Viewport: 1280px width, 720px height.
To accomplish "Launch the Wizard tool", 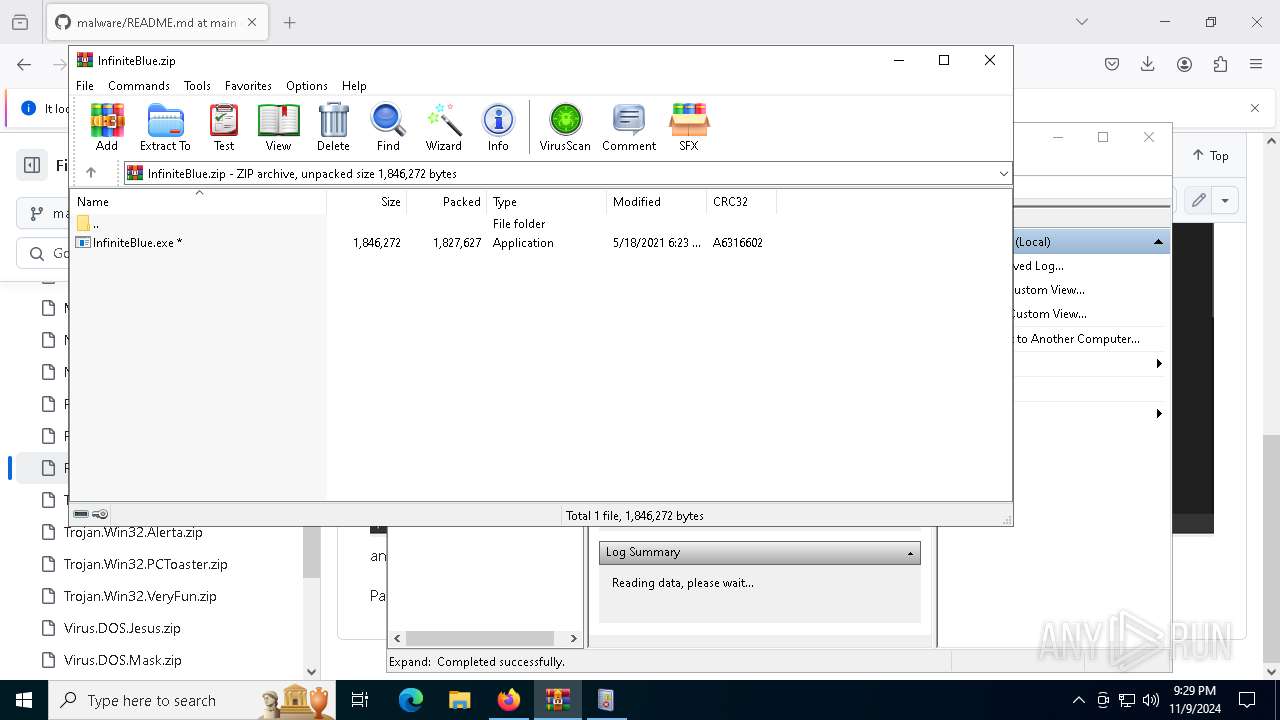I will click(x=444, y=127).
